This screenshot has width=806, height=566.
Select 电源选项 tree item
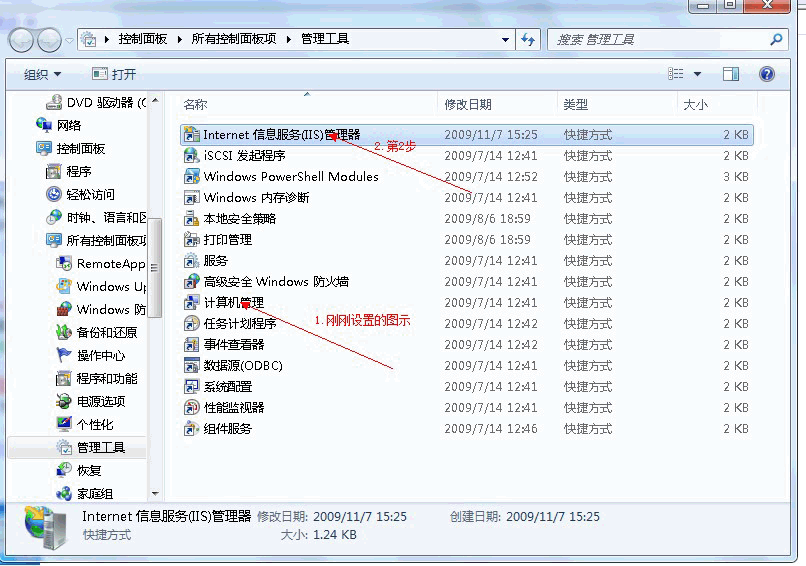(x=90, y=401)
